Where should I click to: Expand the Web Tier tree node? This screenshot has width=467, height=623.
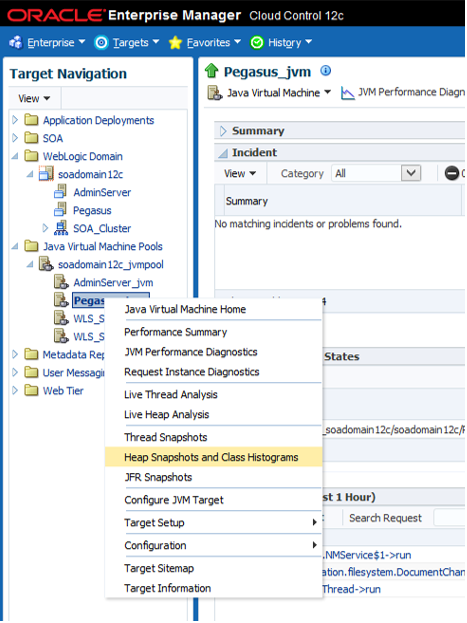click(x=15, y=390)
